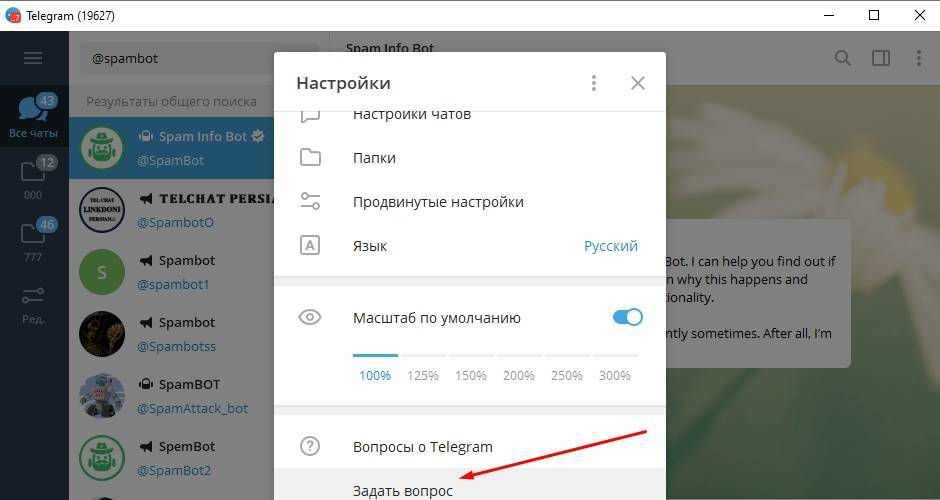Screen dimensions: 940x500
Task: Select the 000 chat folder icon
Action: click(34, 178)
